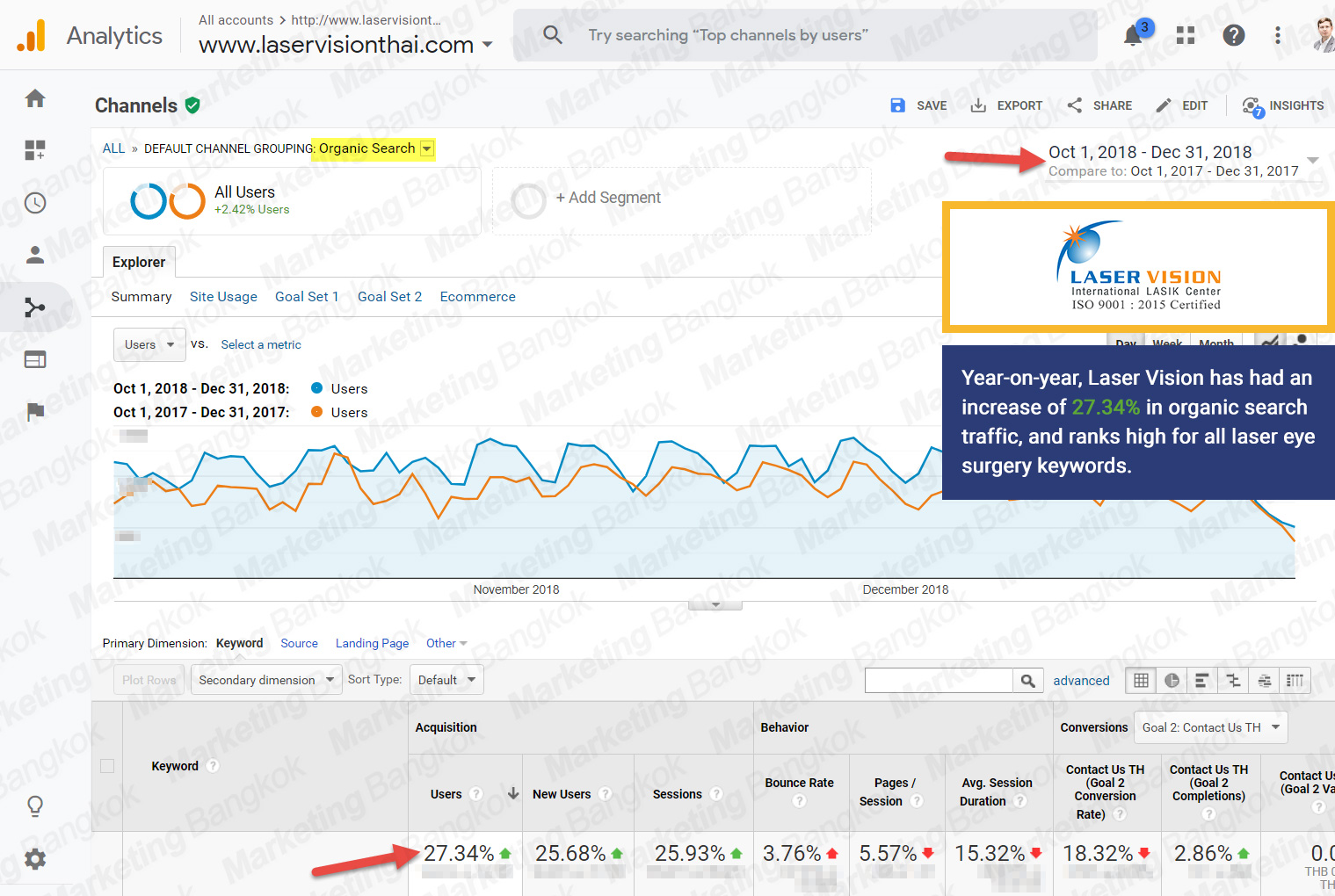Open the Customization dashboards sidebar icon

[x=35, y=150]
